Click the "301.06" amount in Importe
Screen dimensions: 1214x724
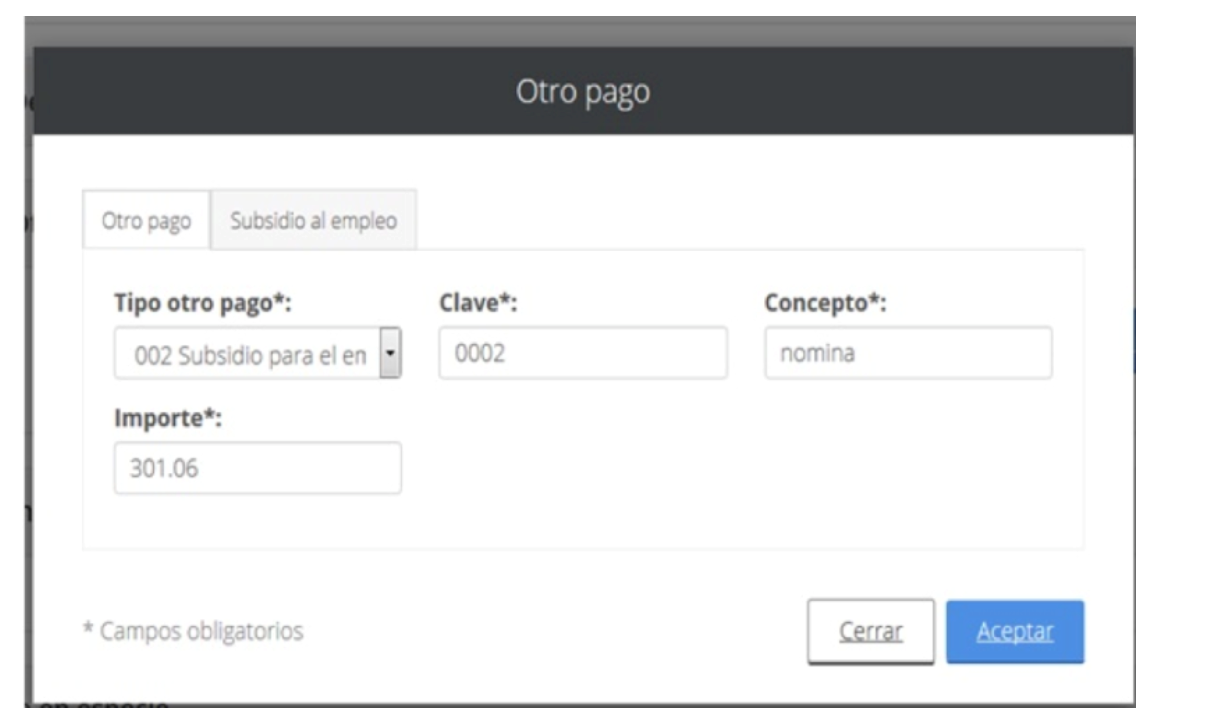click(x=163, y=468)
